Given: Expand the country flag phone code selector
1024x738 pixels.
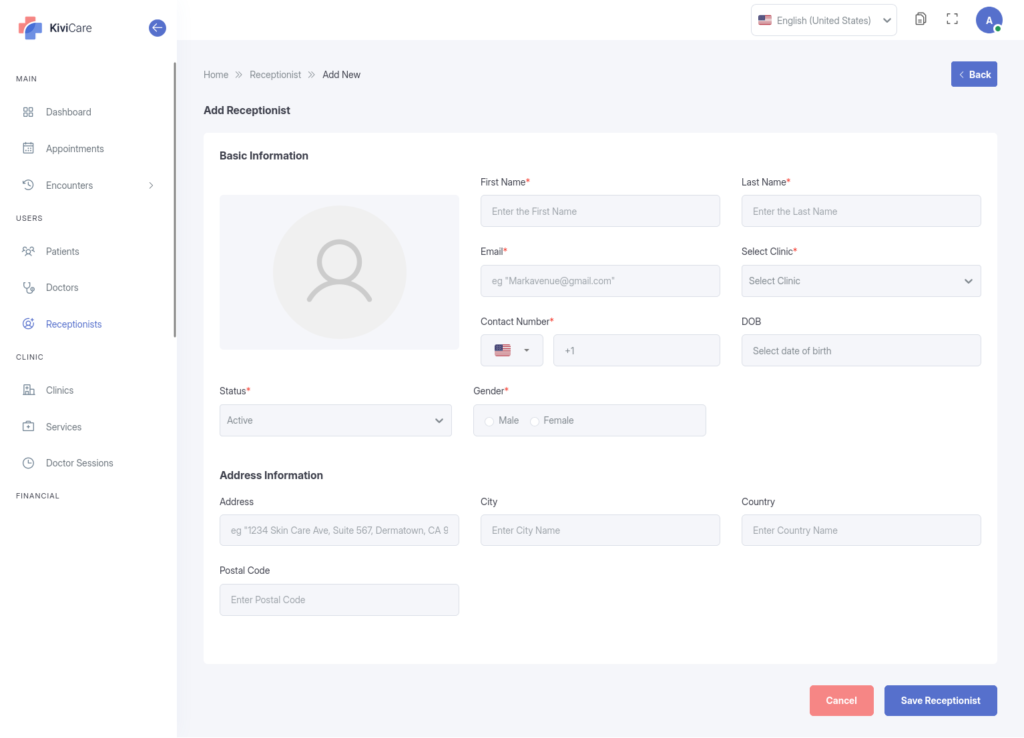Looking at the screenshot, I should point(511,351).
